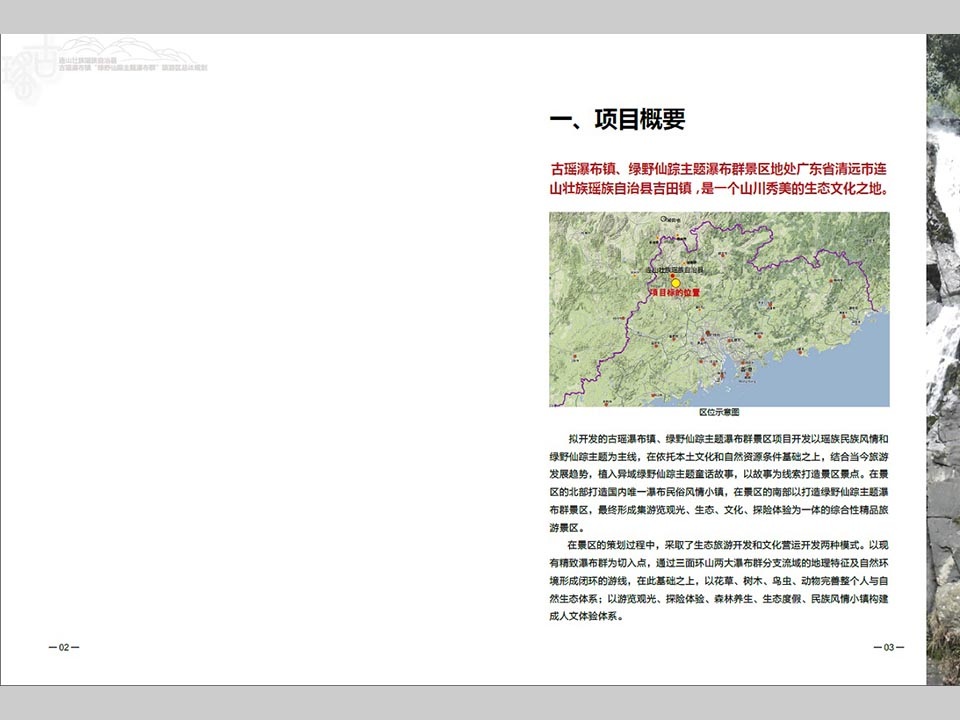Click the body line beginning "拟开发的古瑶瀑布镇"
This screenshot has height=720, width=960.
coord(728,438)
